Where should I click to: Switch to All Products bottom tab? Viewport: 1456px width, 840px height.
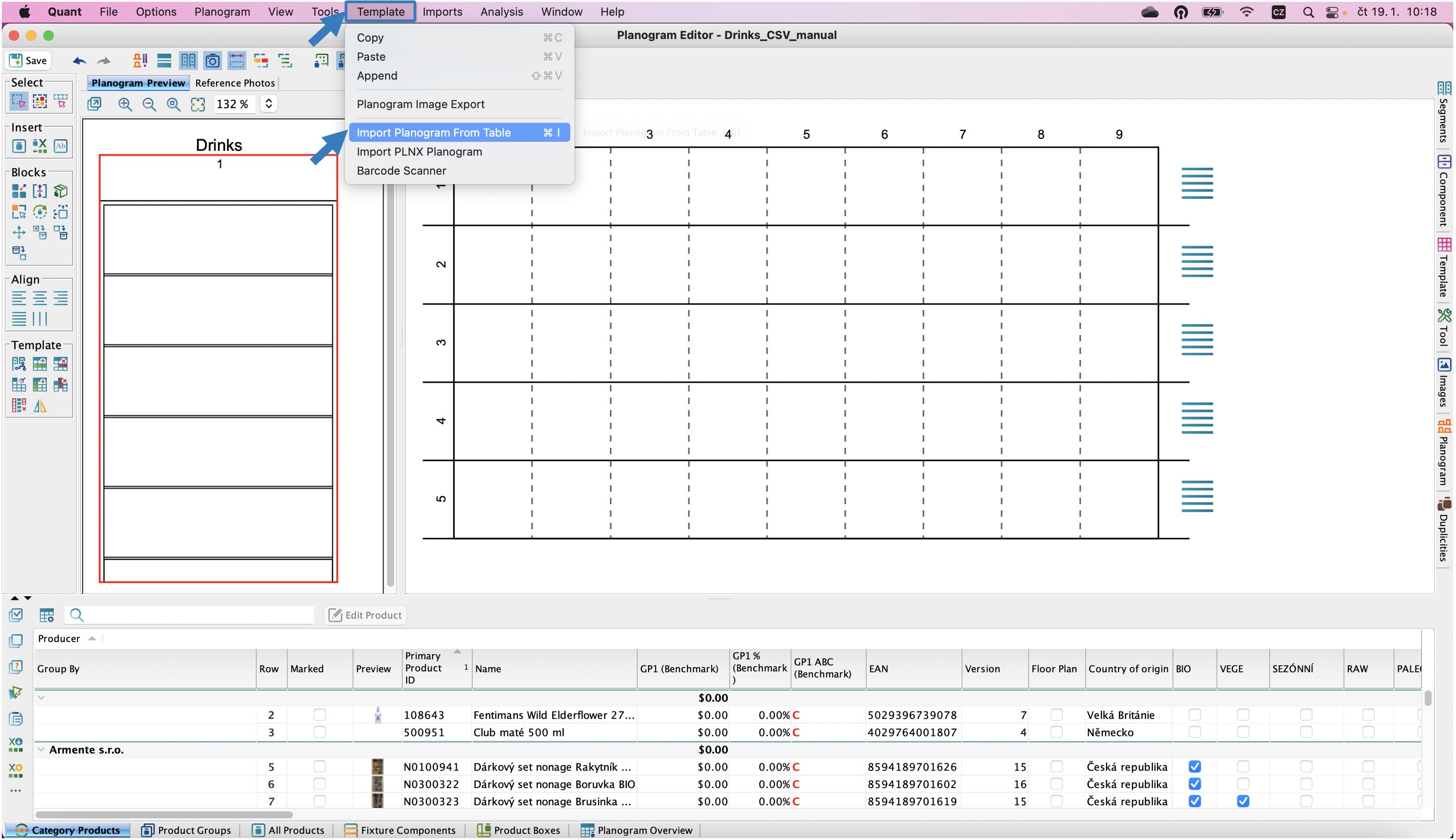click(289, 831)
